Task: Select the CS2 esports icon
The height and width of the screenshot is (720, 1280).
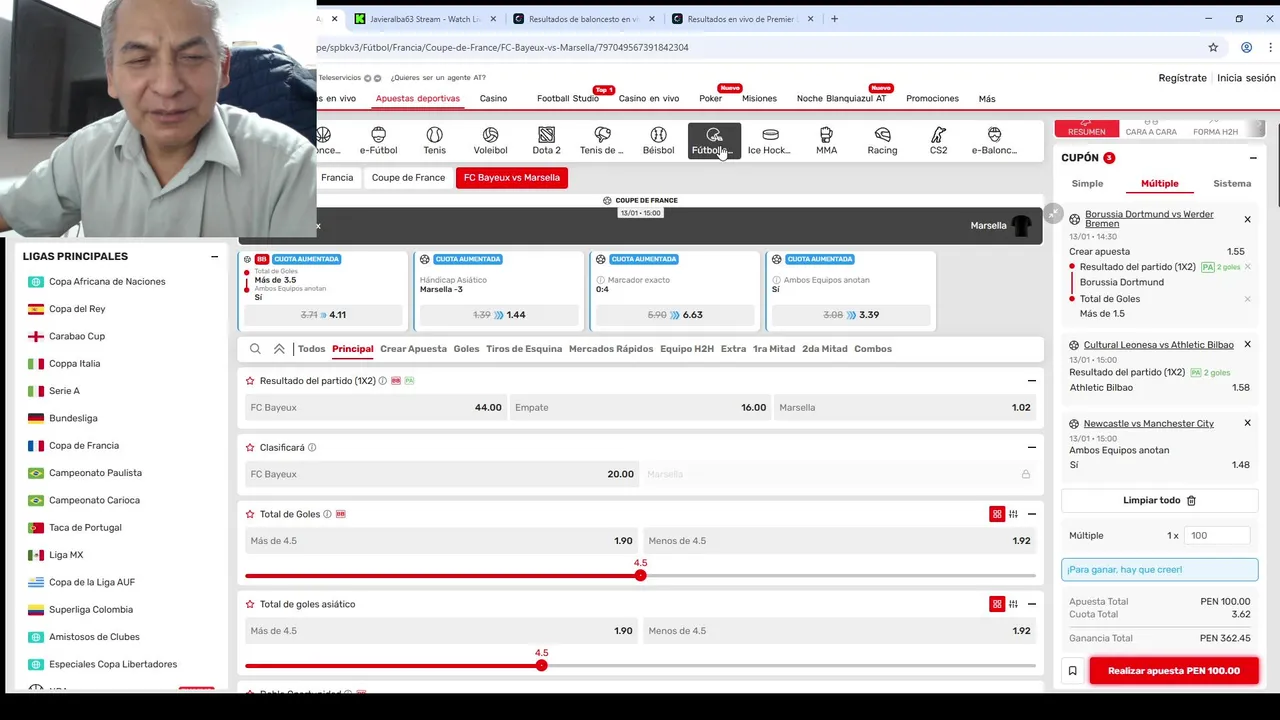Action: (x=938, y=141)
